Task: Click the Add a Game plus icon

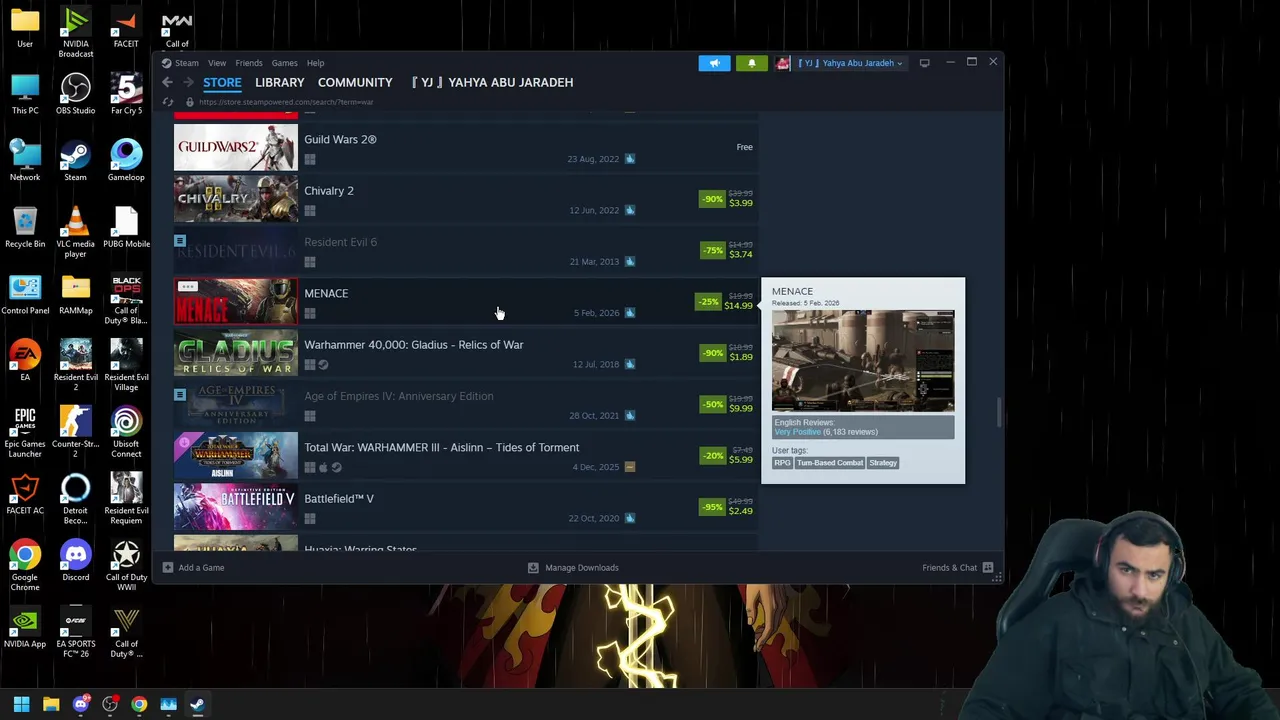Action: (168, 568)
